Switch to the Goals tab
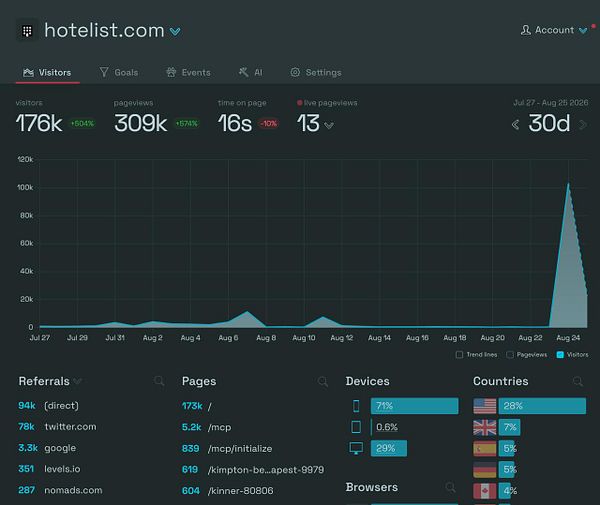 click(x=119, y=72)
